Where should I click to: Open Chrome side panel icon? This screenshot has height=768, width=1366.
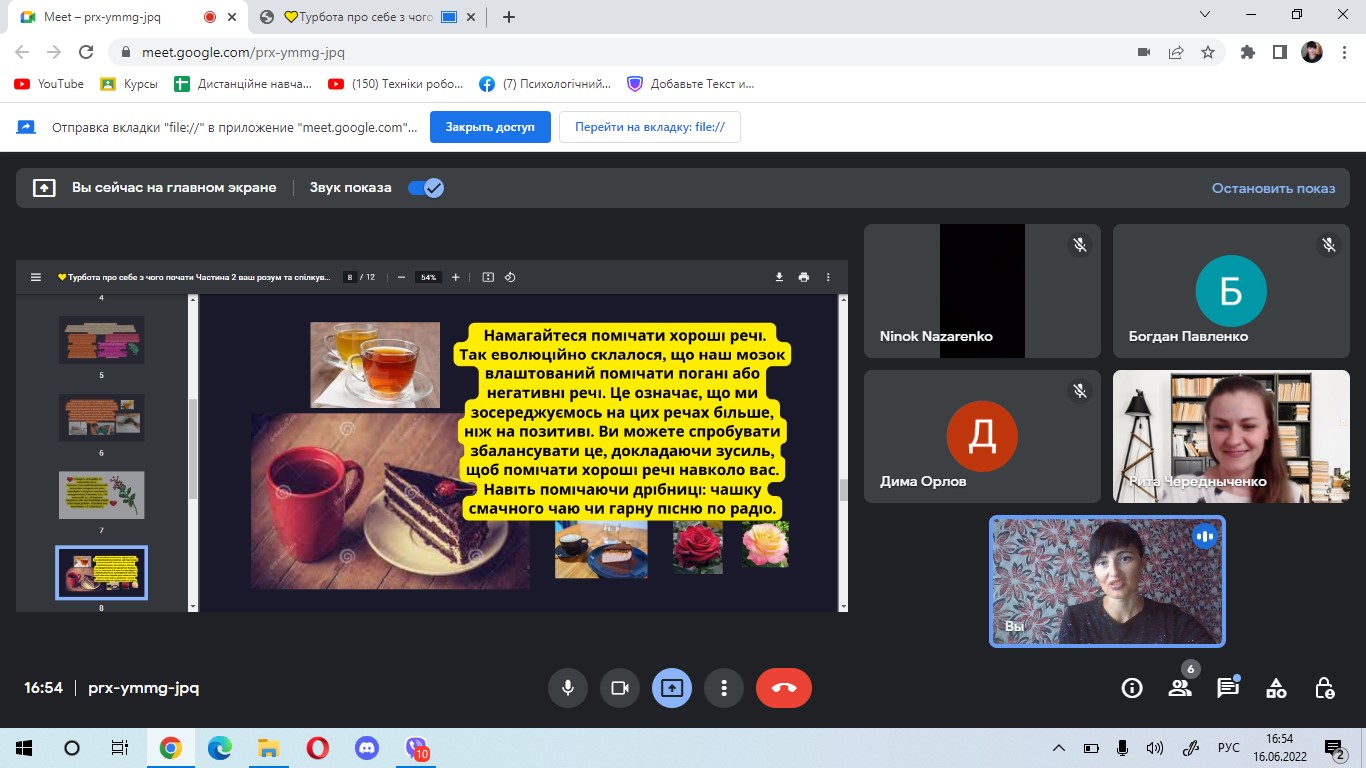[1279, 52]
